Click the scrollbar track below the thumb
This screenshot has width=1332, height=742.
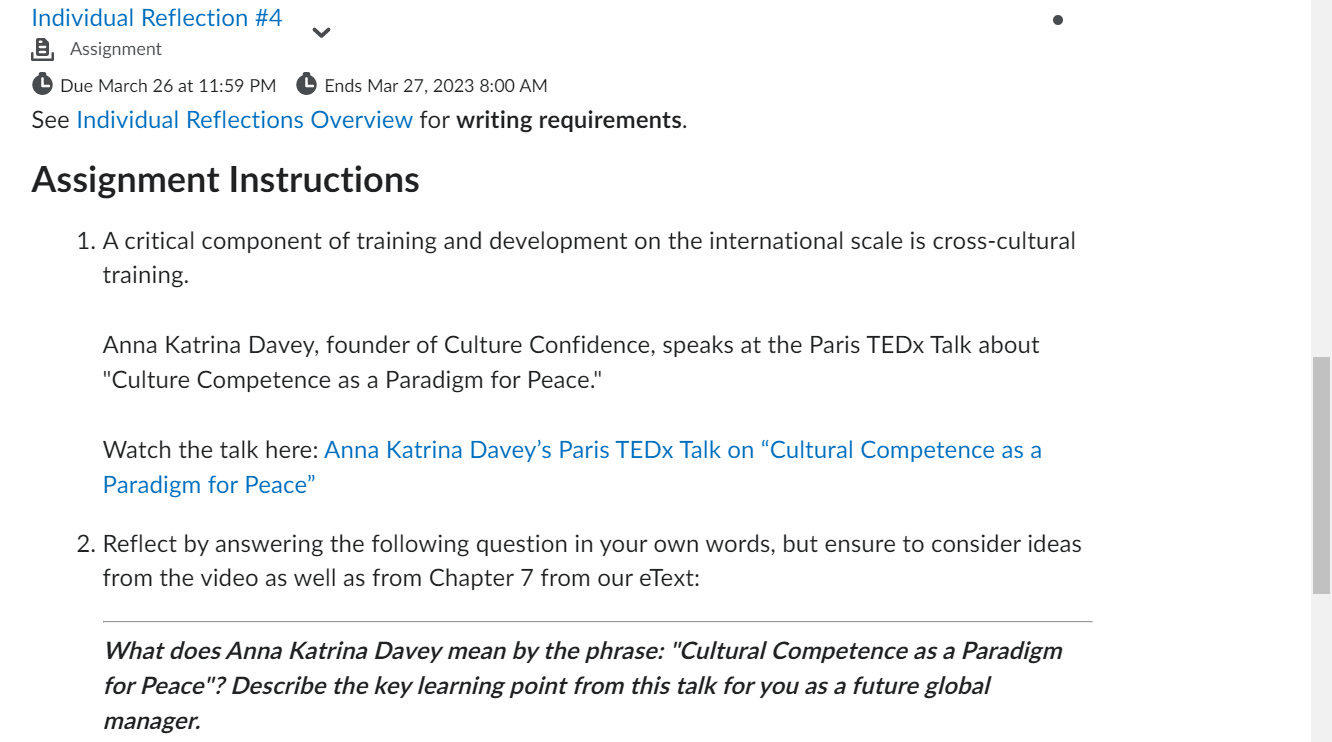1321,670
